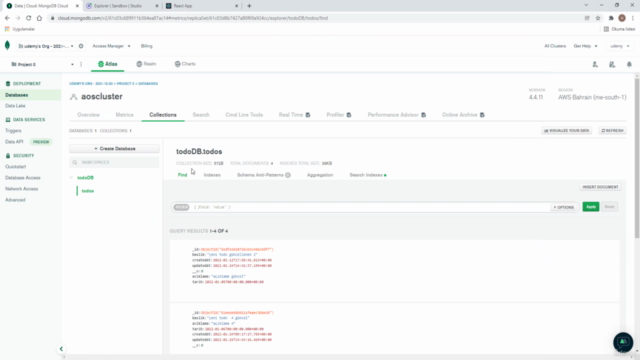Viewport: 640px width, 360px height.
Task: Close the React App tab
Action: 236,6
